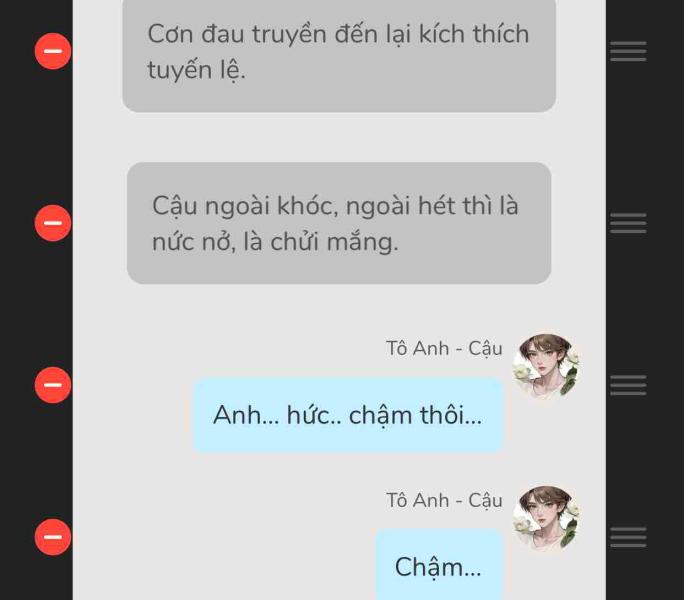Click 'Tô Anh - Cậu' name above 'Anh... hức..' message

444,349
